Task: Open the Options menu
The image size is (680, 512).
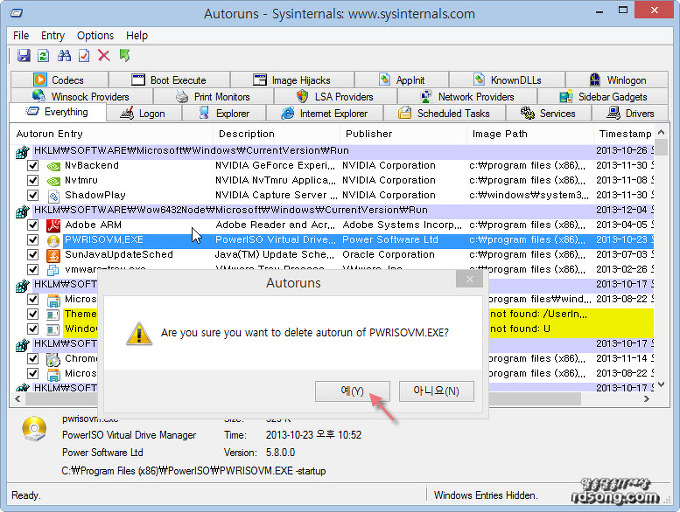Action: coord(95,35)
